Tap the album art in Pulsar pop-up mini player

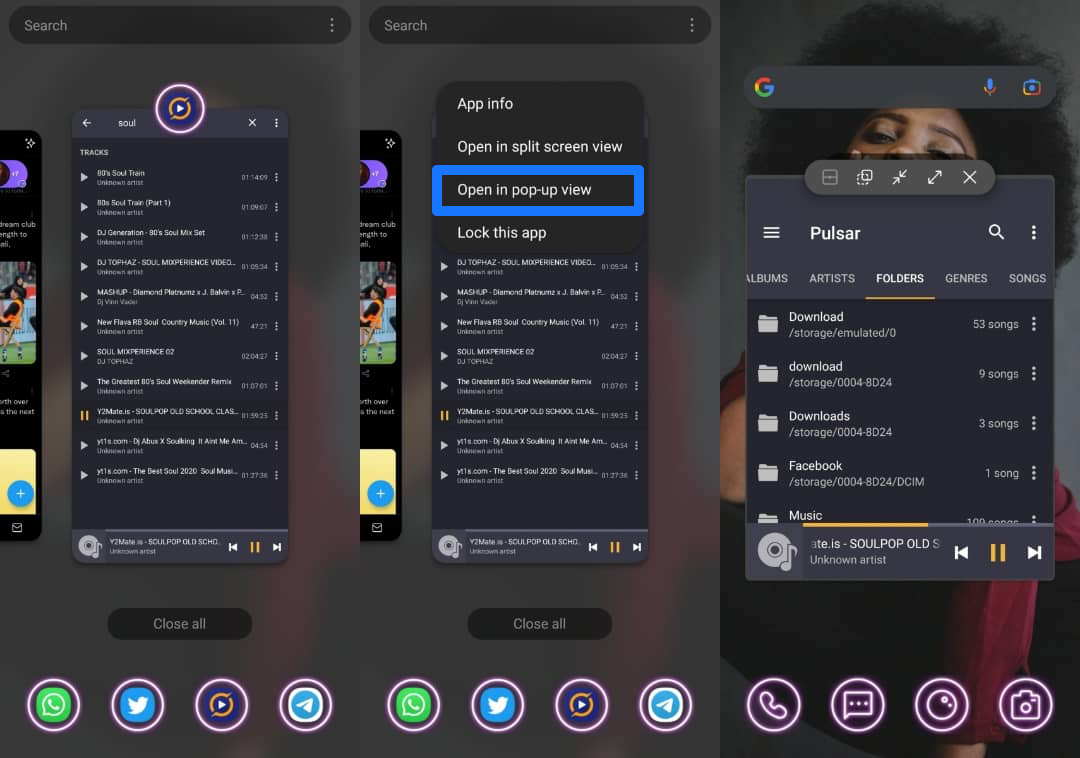(776, 552)
